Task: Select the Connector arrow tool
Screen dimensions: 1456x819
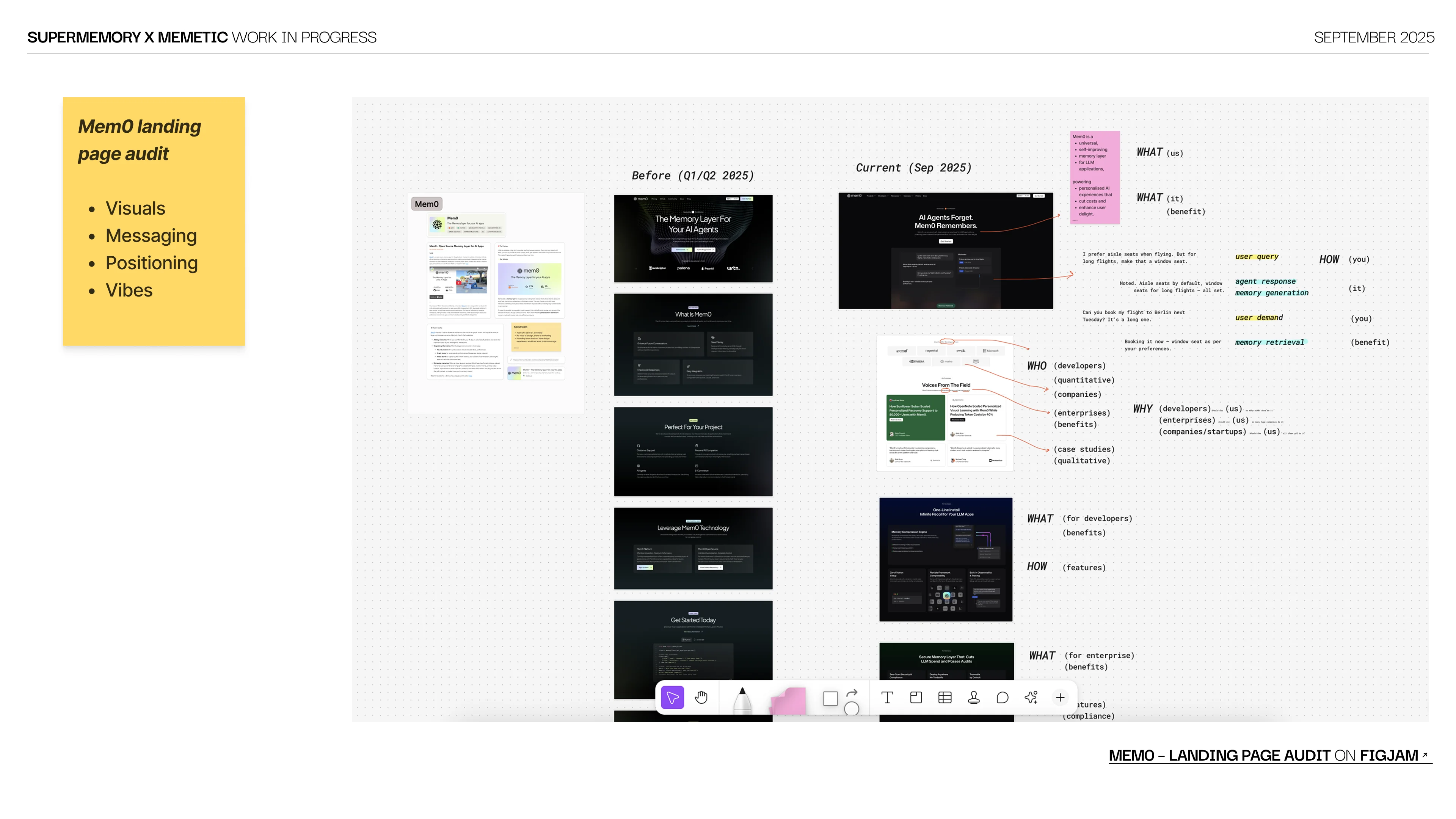Action: tap(852, 692)
